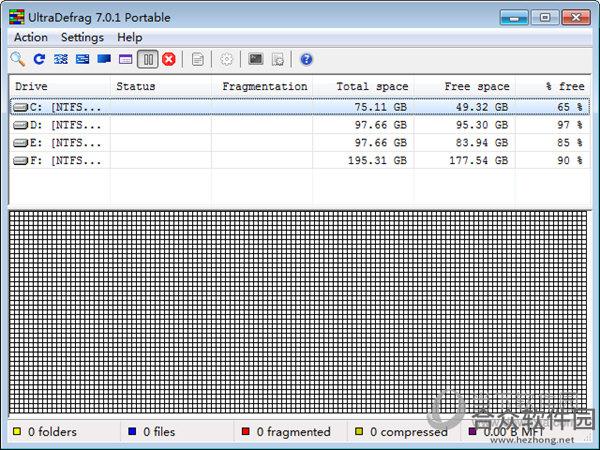Click the 0 folders status entry
The width and height of the screenshot is (600, 450).
click(52, 432)
